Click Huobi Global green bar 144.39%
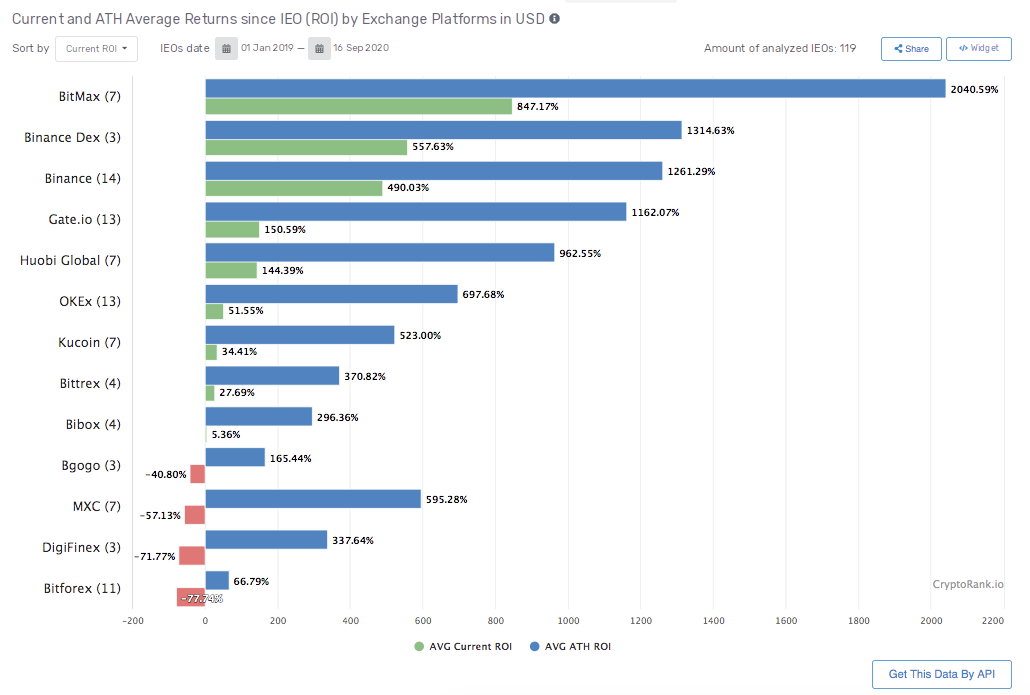Screen dimensions: 1030x695 [x=231, y=270]
